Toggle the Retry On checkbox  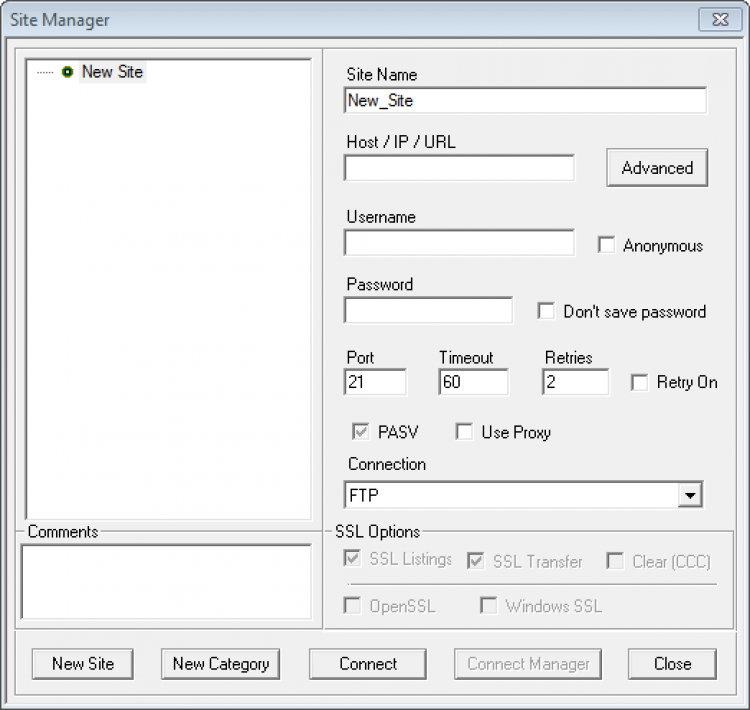coord(640,382)
